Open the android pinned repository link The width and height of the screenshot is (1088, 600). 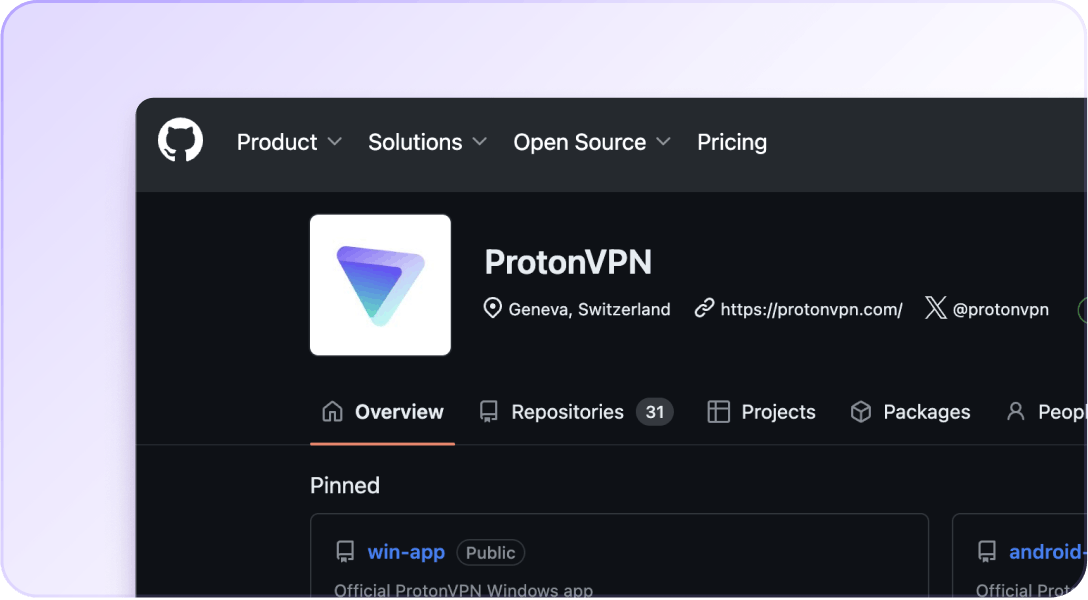point(1046,552)
